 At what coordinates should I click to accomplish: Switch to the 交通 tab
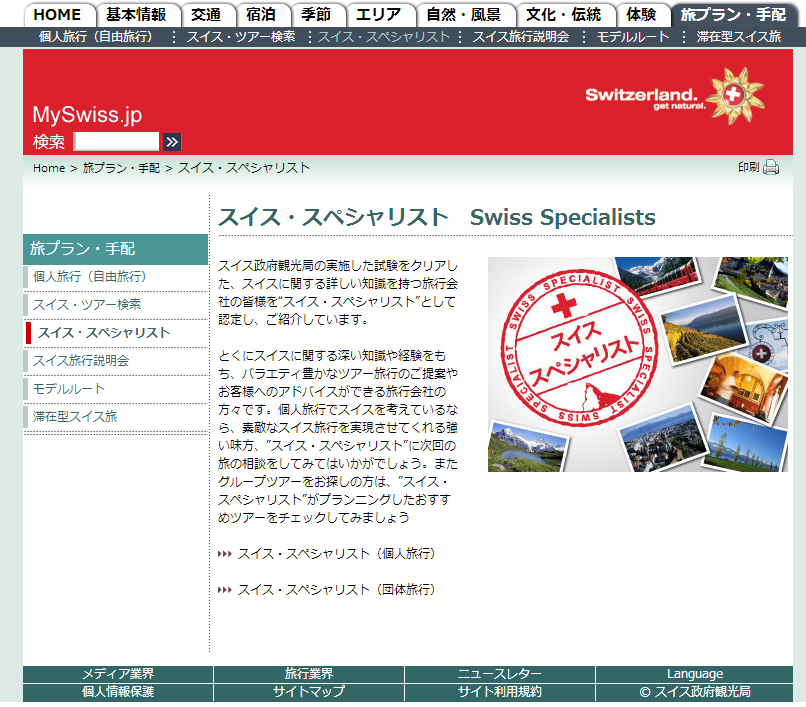207,14
